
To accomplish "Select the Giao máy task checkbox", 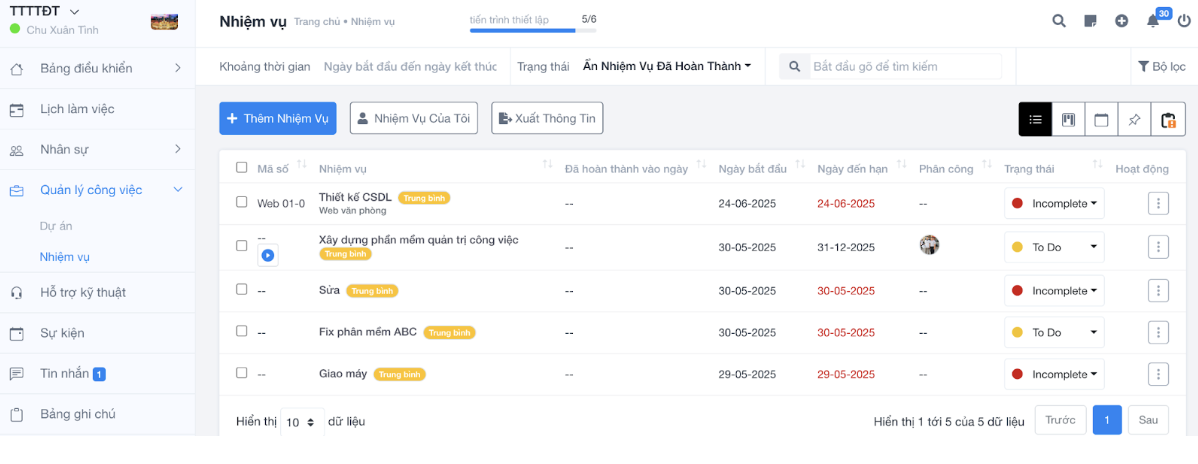I will 241,373.
